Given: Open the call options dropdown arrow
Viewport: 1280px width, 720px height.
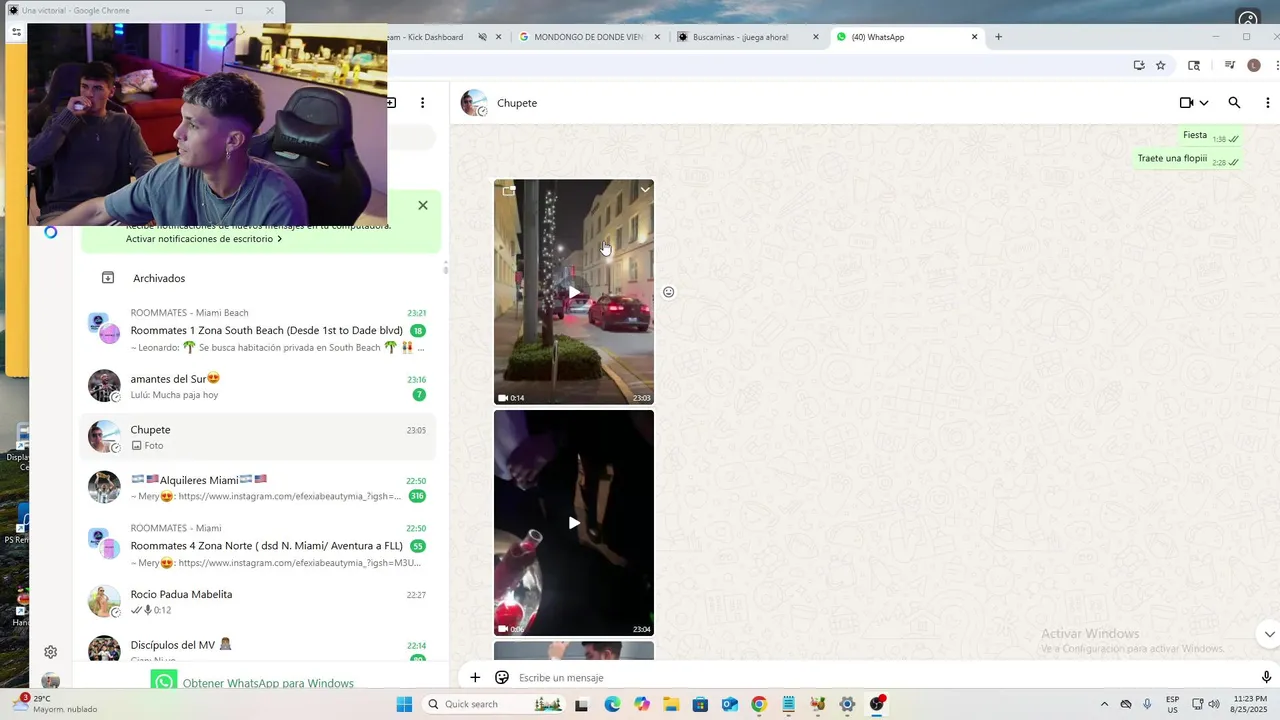Looking at the screenshot, I should point(1204,103).
